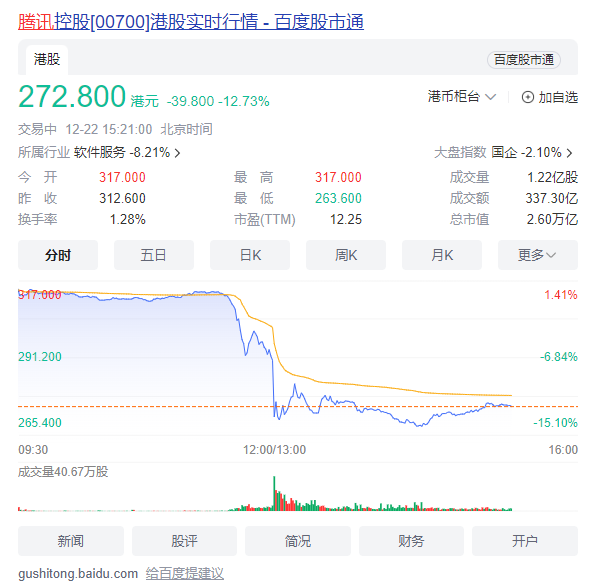
Task: Select the 港股 market tab
Action: click(x=46, y=59)
